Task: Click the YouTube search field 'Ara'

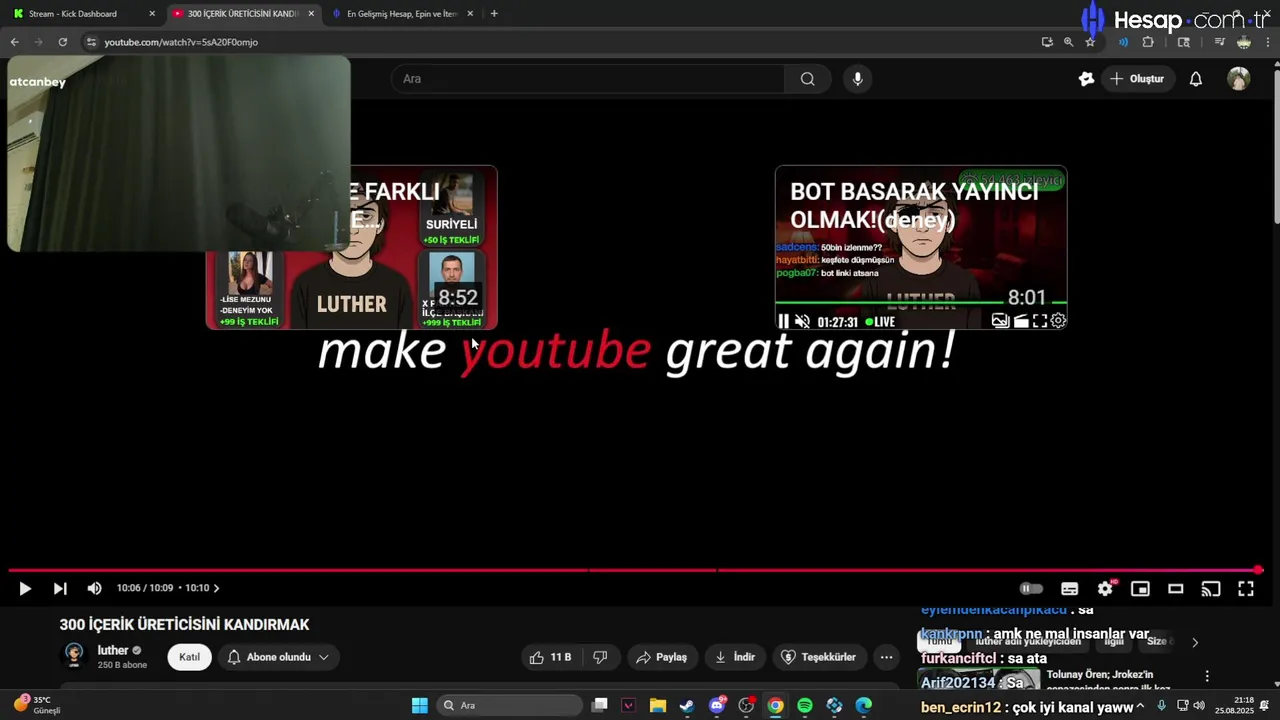Action: (x=588, y=79)
